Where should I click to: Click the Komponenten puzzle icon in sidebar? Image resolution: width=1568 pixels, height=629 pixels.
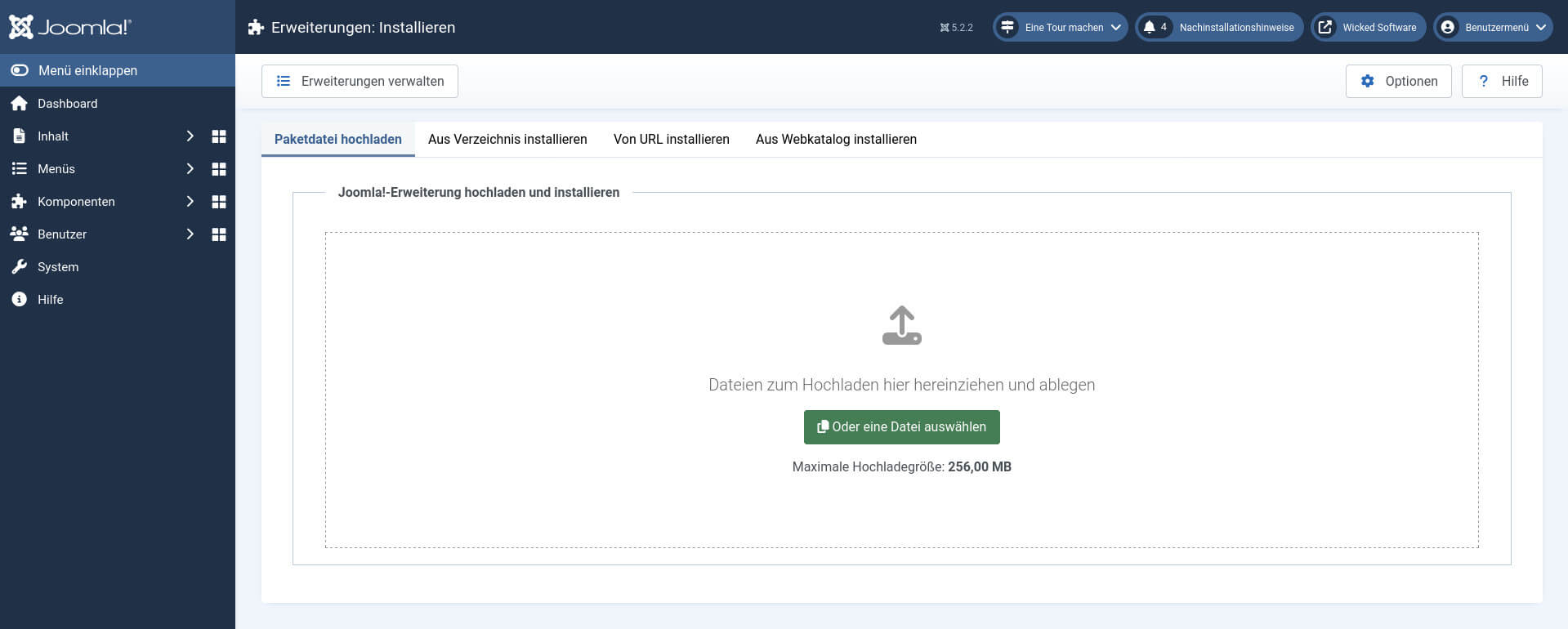(19, 202)
